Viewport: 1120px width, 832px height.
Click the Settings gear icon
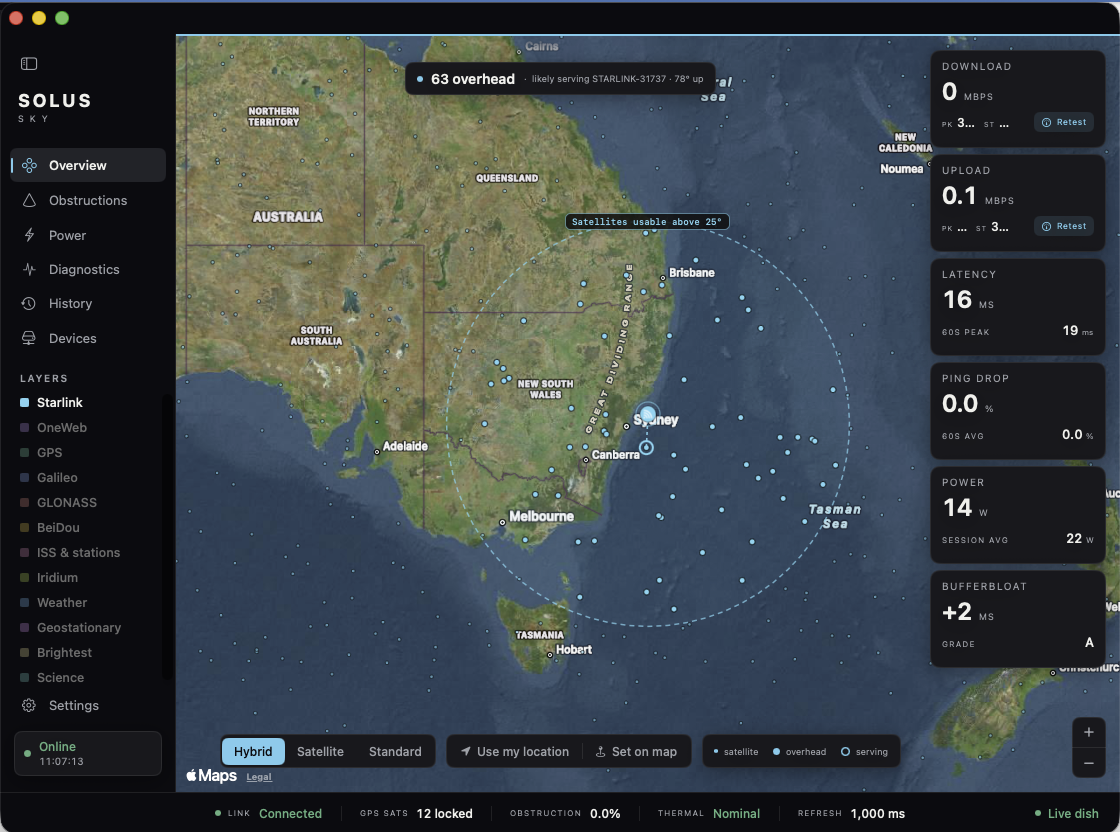click(x=29, y=706)
